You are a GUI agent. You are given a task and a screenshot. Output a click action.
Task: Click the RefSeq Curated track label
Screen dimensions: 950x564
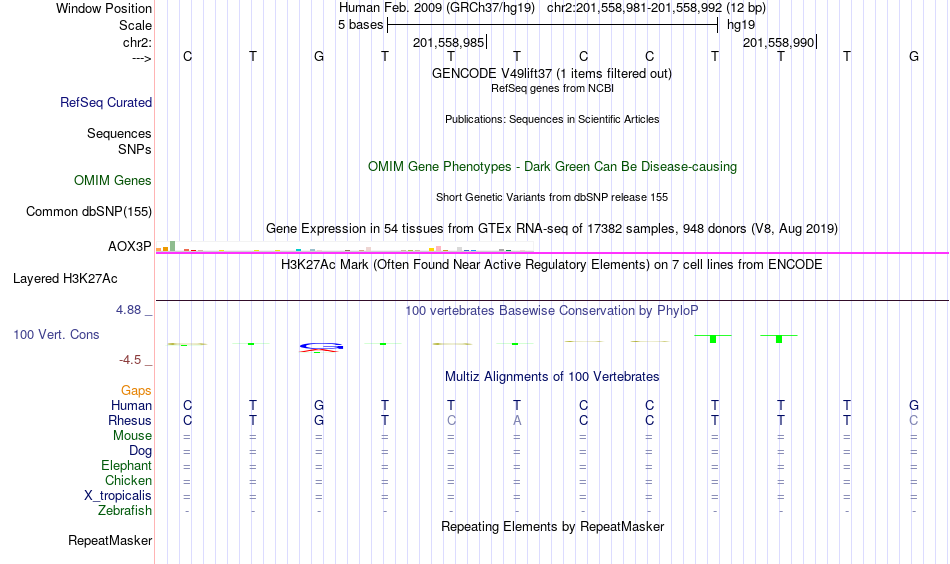point(106,102)
